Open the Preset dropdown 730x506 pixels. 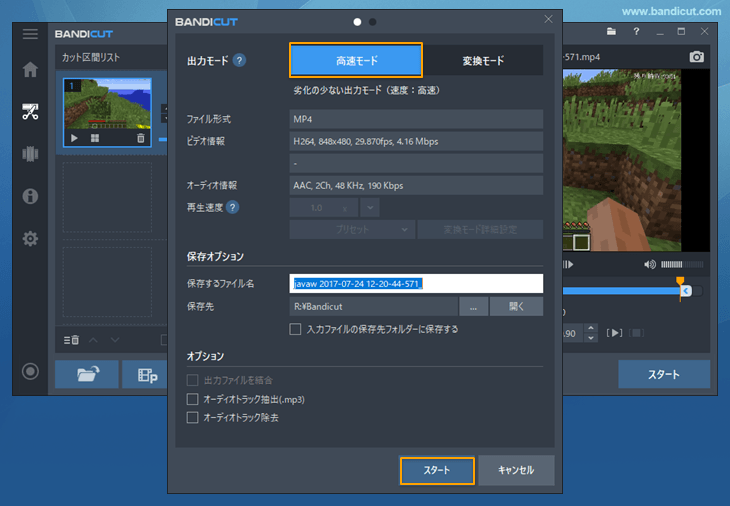pos(352,229)
